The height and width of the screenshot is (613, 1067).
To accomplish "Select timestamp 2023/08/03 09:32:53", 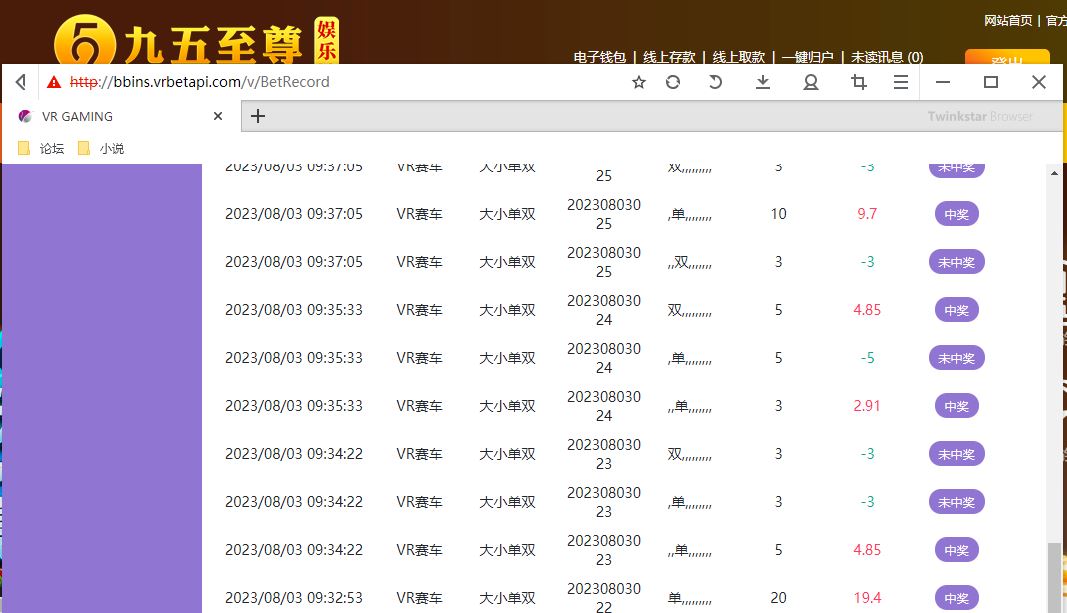I will pos(294,597).
